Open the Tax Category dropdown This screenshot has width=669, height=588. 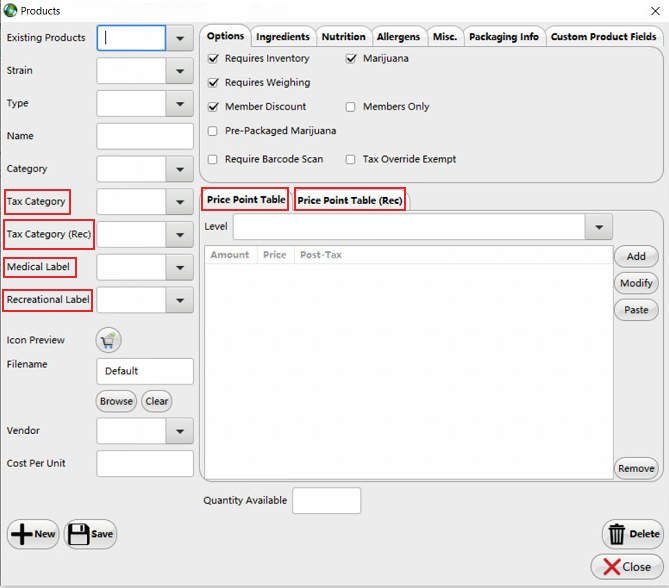[x=180, y=202]
